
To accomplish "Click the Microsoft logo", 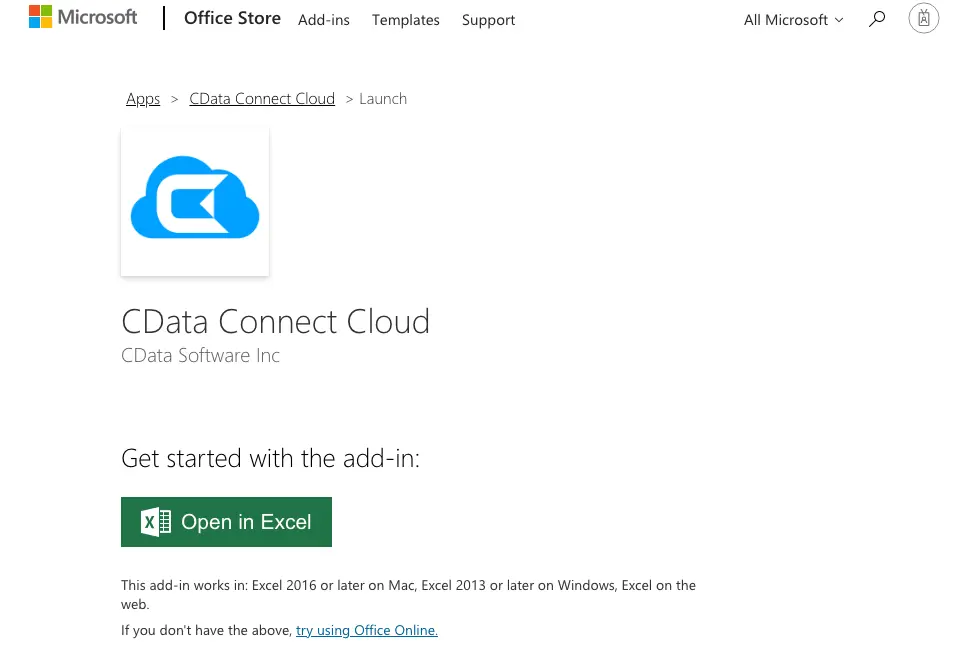I will point(83,17).
